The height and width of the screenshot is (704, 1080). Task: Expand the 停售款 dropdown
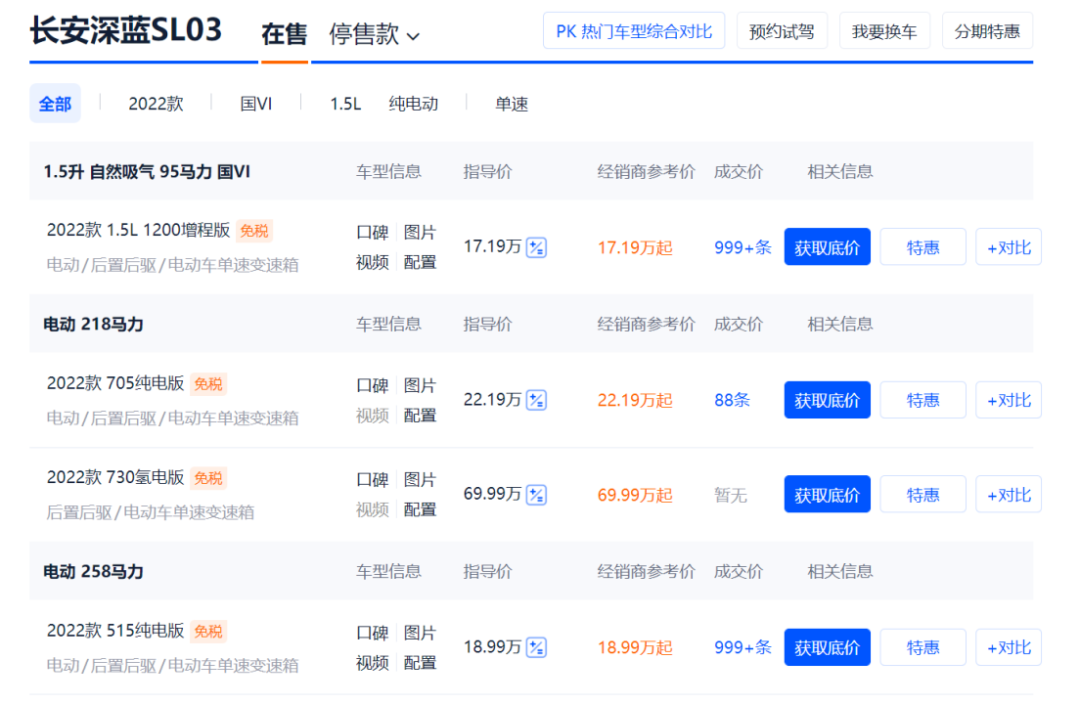coord(374,34)
